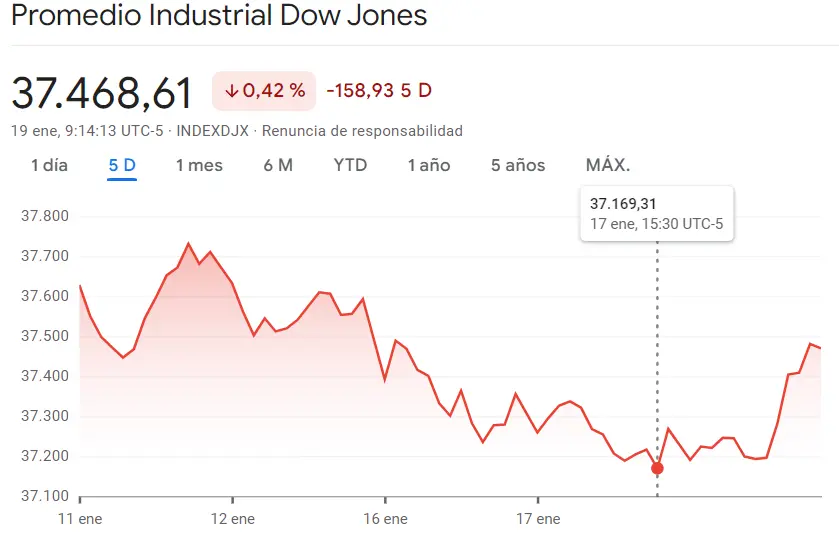Viewport: 839px width, 539px height.
Task: Click the 37.169,31 tooltip box
Action: click(x=657, y=213)
